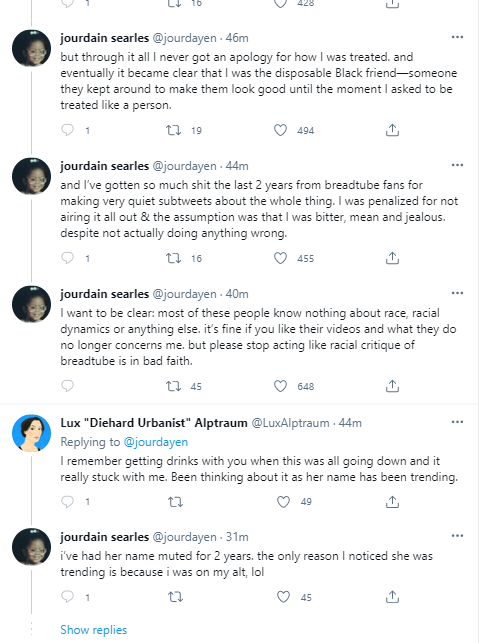Viewport: 479px width, 643px height.
Task: Open more options on Lux Alptraum's tweet
Action: [457, 422]
